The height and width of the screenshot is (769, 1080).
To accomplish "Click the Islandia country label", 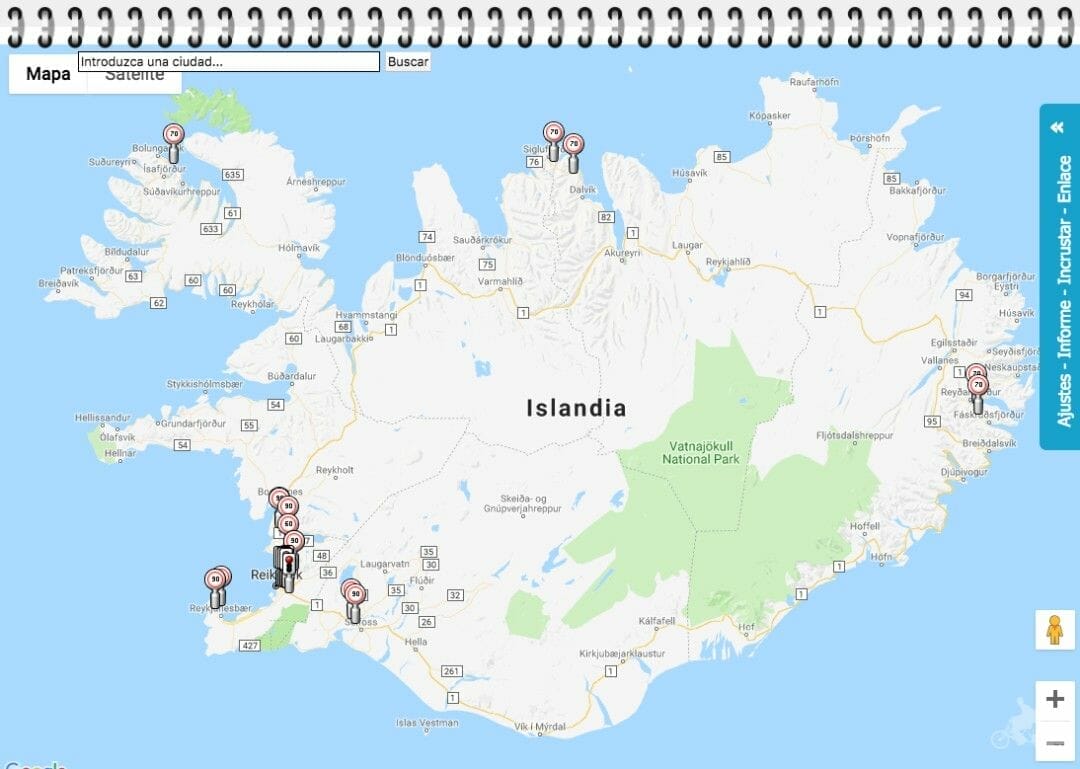I will [x=577, y=408].
